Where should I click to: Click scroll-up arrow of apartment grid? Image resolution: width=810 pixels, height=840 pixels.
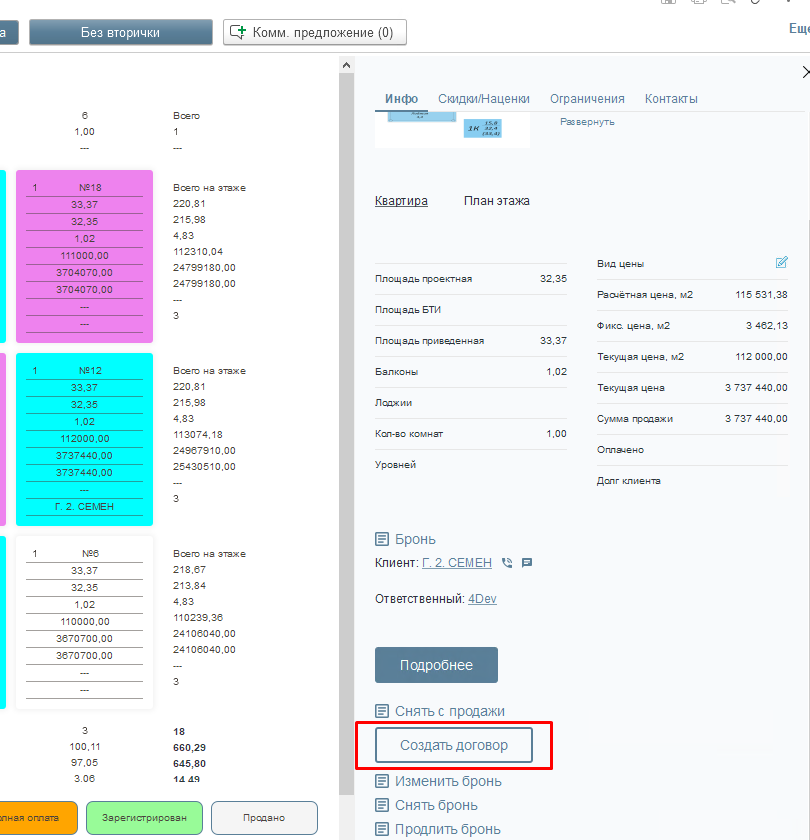(x=346, y=66)
